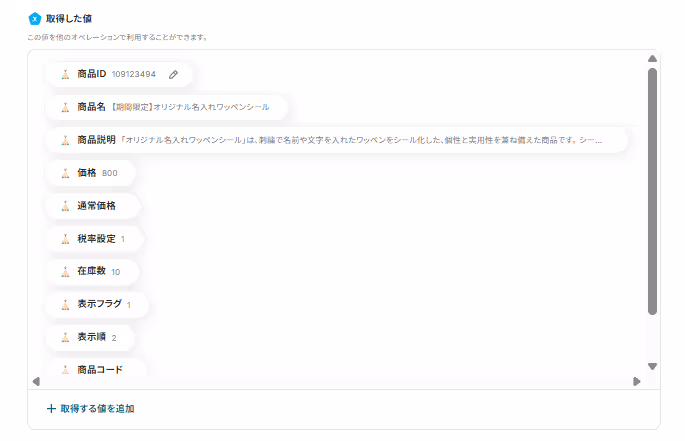Select the 表示フラグ label
685x441 pixels.
(x=100, y=304)
